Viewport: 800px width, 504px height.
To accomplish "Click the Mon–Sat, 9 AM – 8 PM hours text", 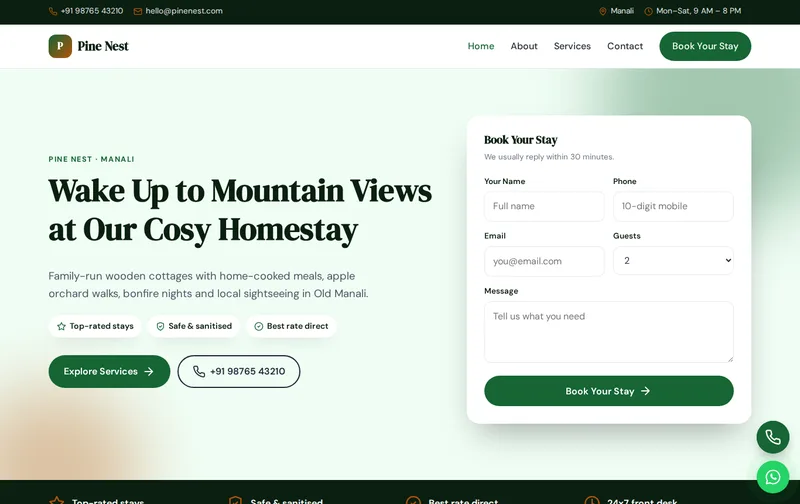I will [698, 11].
